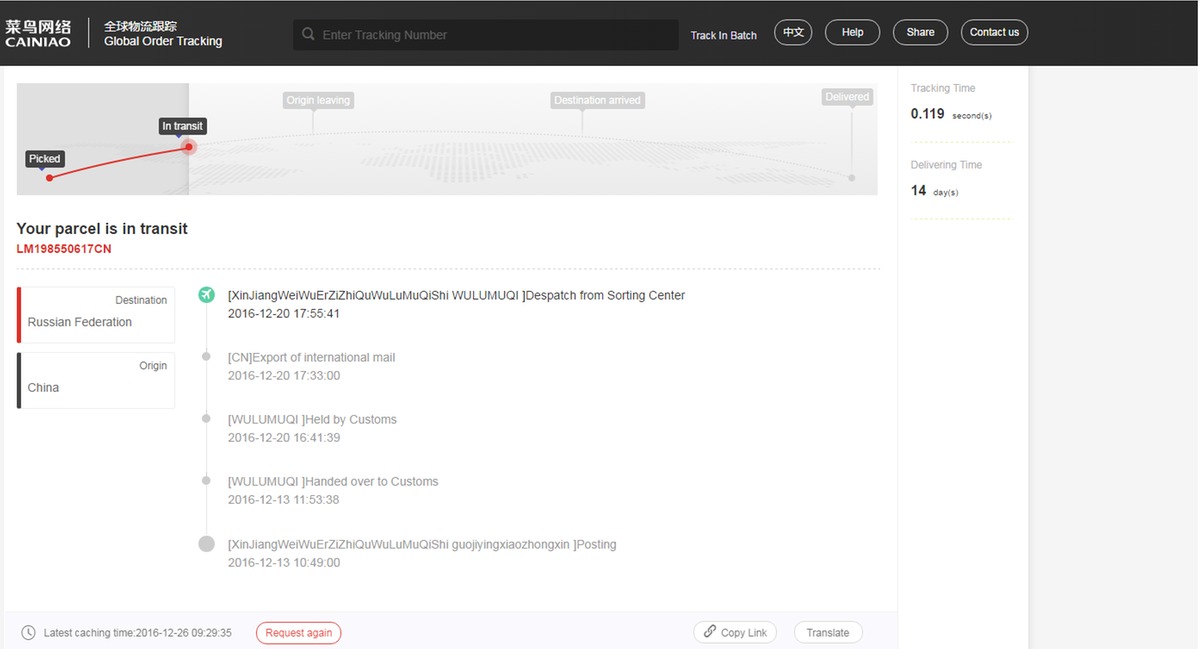The width and height of the screenshot is (1200, 649).
Task: Click Handed over to Customs entry
Action: point(333,490)
